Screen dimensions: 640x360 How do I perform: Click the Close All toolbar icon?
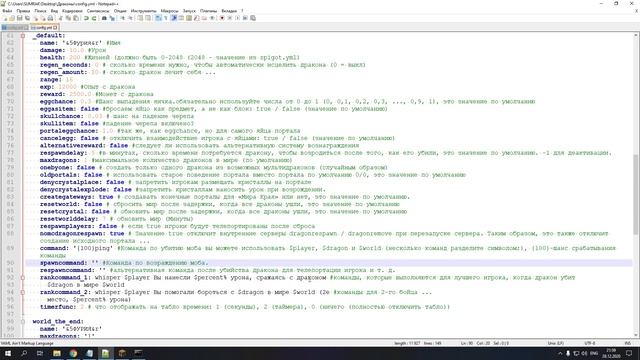(43, 18)
